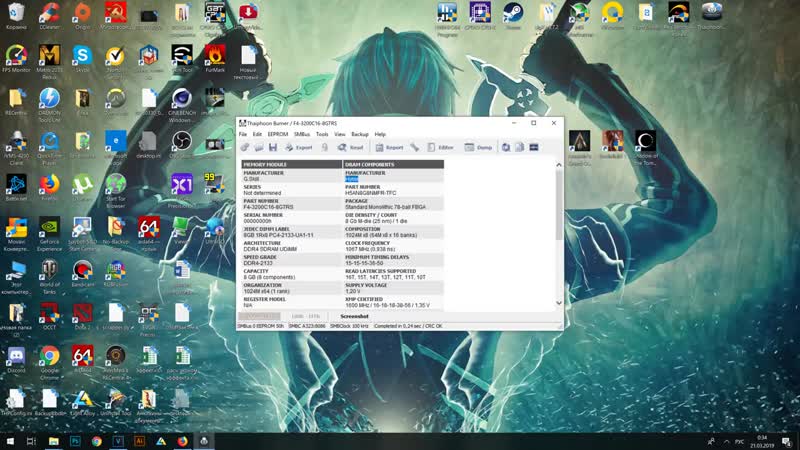Click the Read toolbar button

pyautogui.click(x=351, y=147)
